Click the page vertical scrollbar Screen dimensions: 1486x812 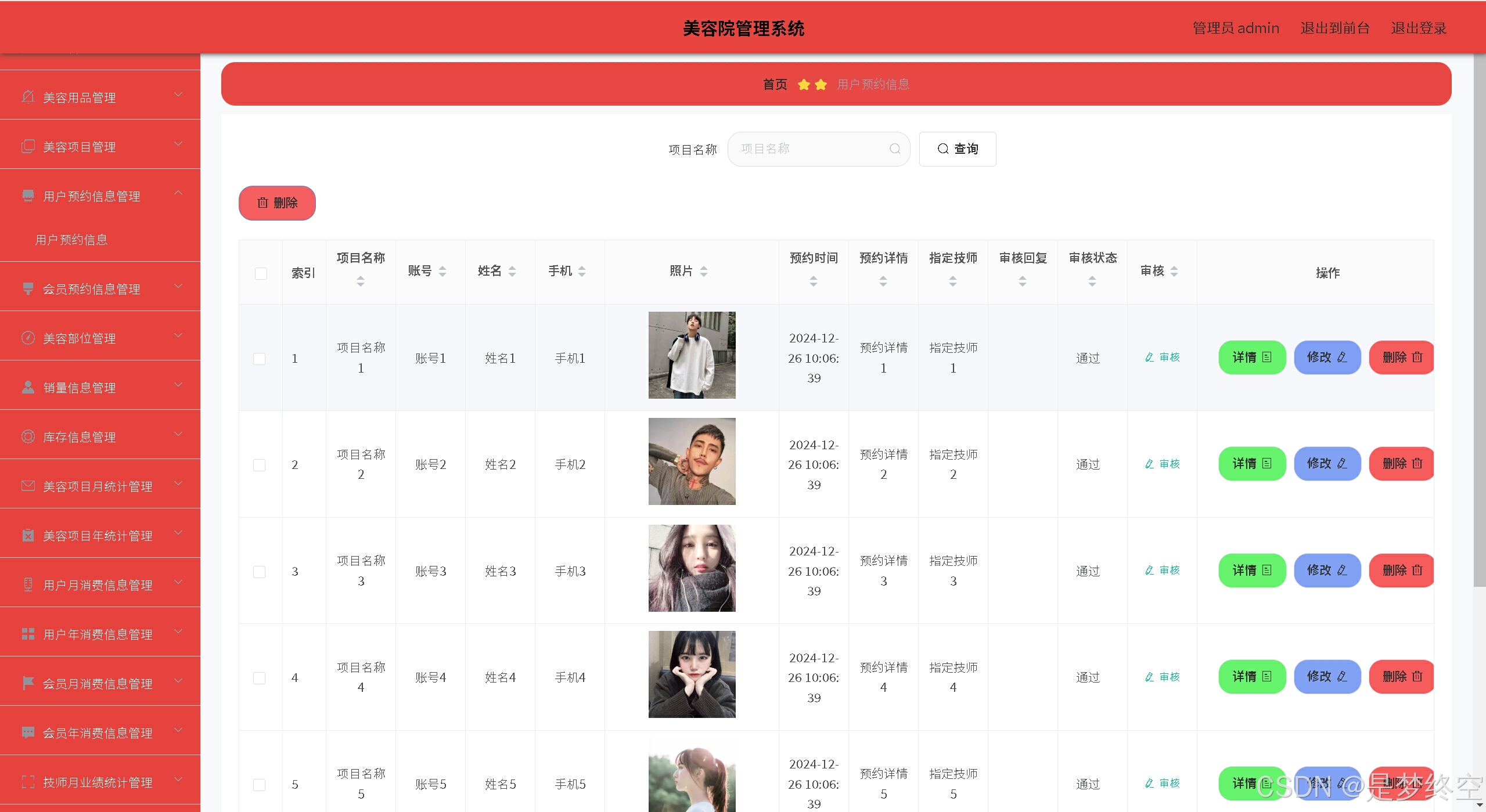click(1479, 319)
